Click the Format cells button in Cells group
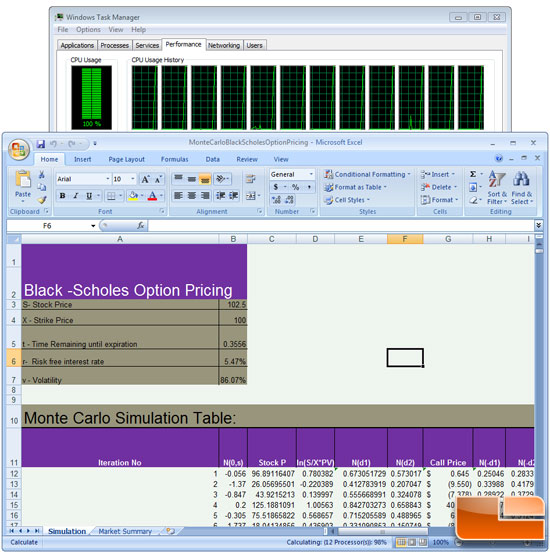This screenshot has width=550, height=552. click(x=440, y=200)
